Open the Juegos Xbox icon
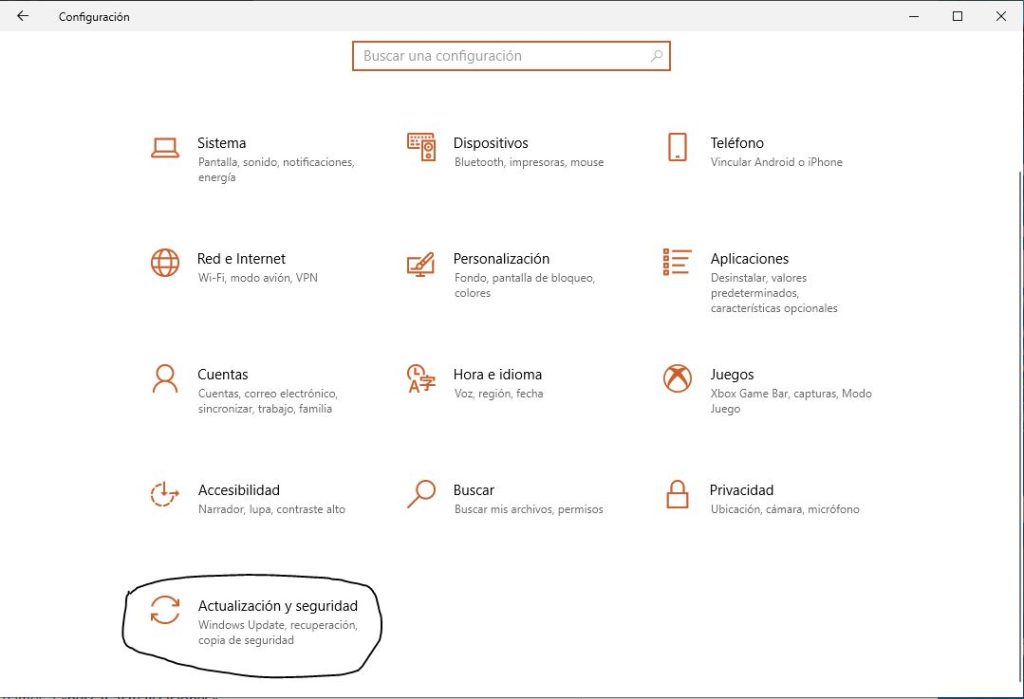The image size is (1024, 699). coord(677,378)
